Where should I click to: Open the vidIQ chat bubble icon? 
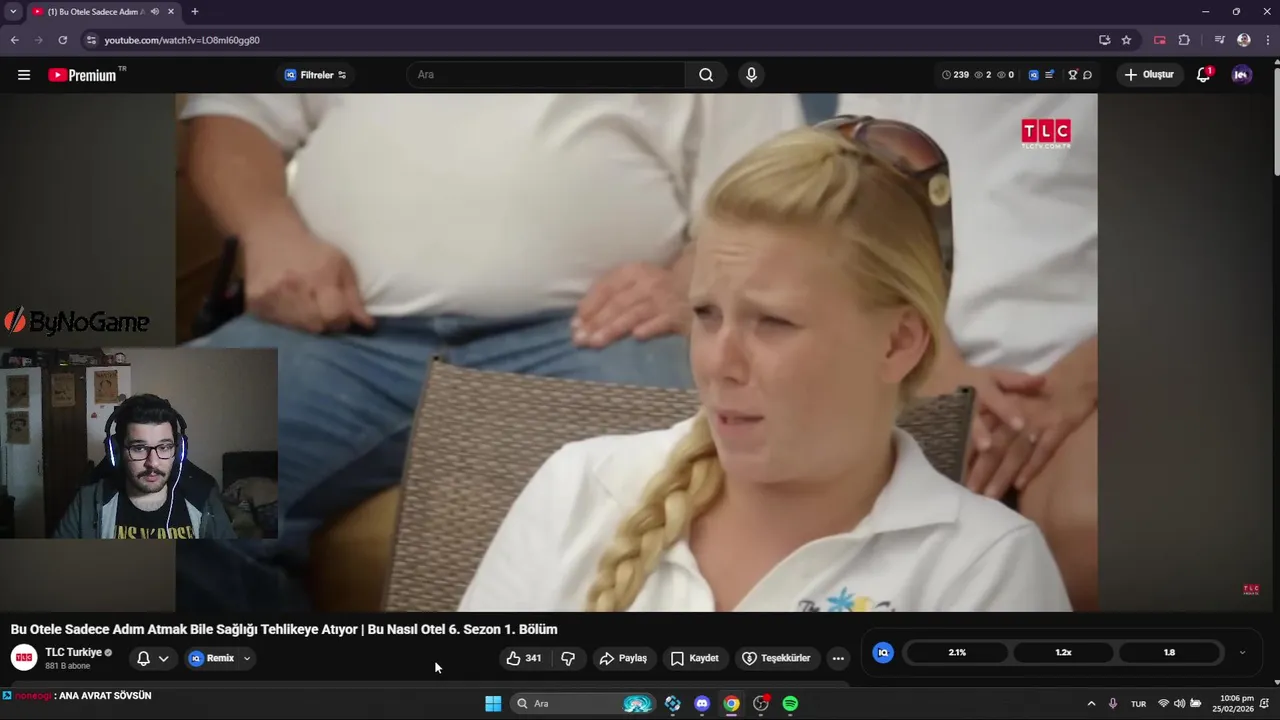(x=1087, y=75)
